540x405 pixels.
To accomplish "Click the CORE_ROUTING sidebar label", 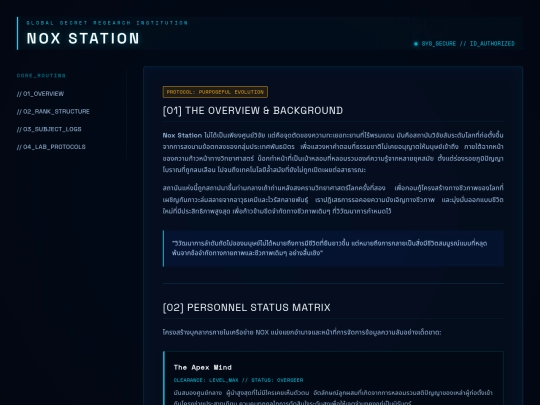I will 41,75.
